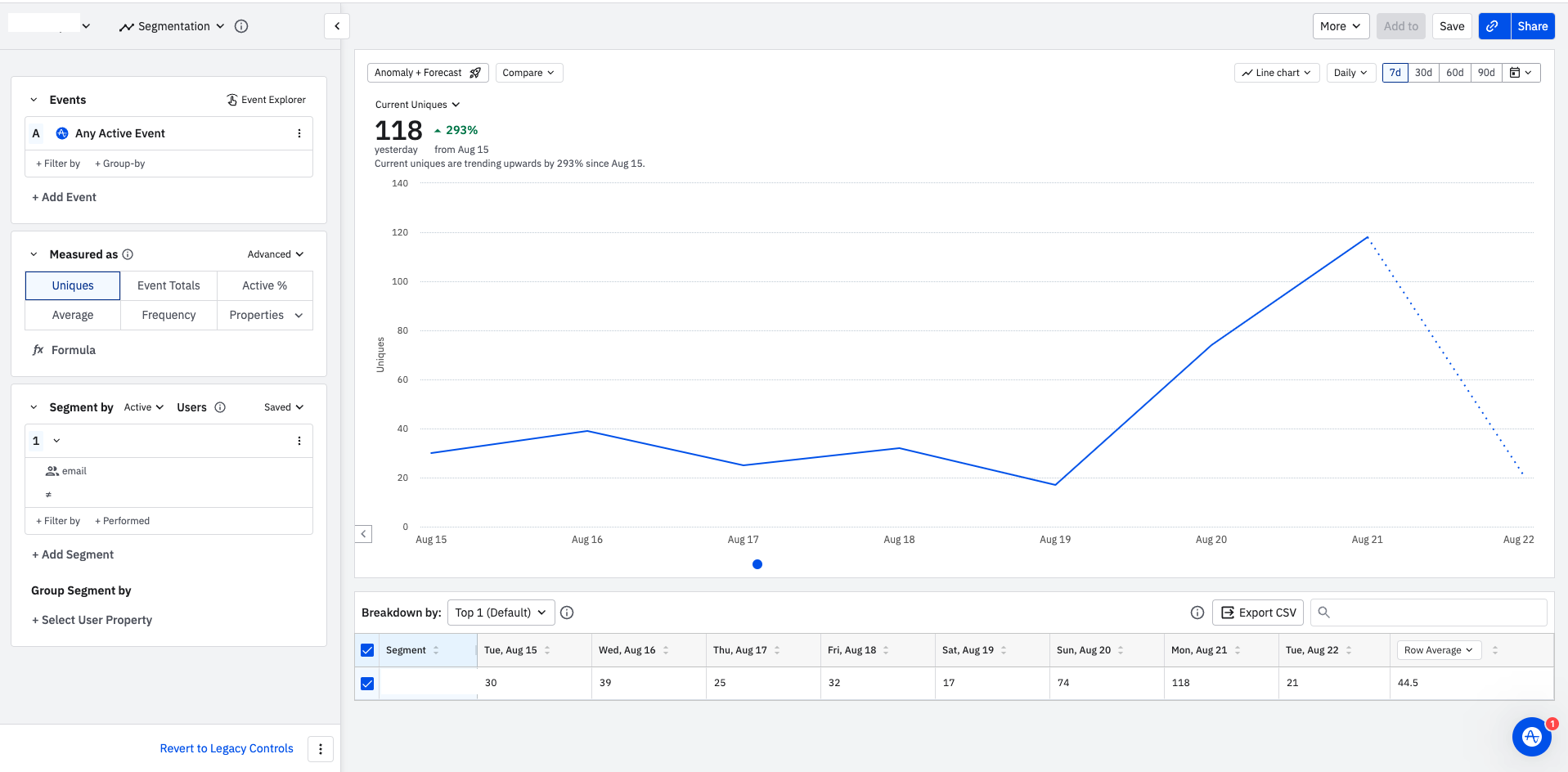The height and width of the screenshot is (772, 1568).
Task: Open the Amplitude help chat widget
Action: pos(1531,737)
